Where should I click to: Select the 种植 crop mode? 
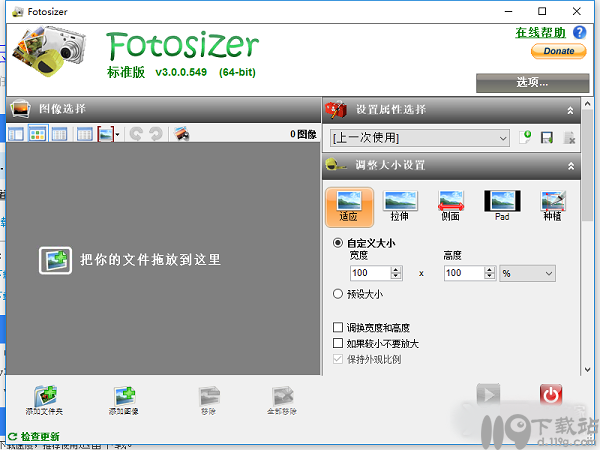coord(553,206)
